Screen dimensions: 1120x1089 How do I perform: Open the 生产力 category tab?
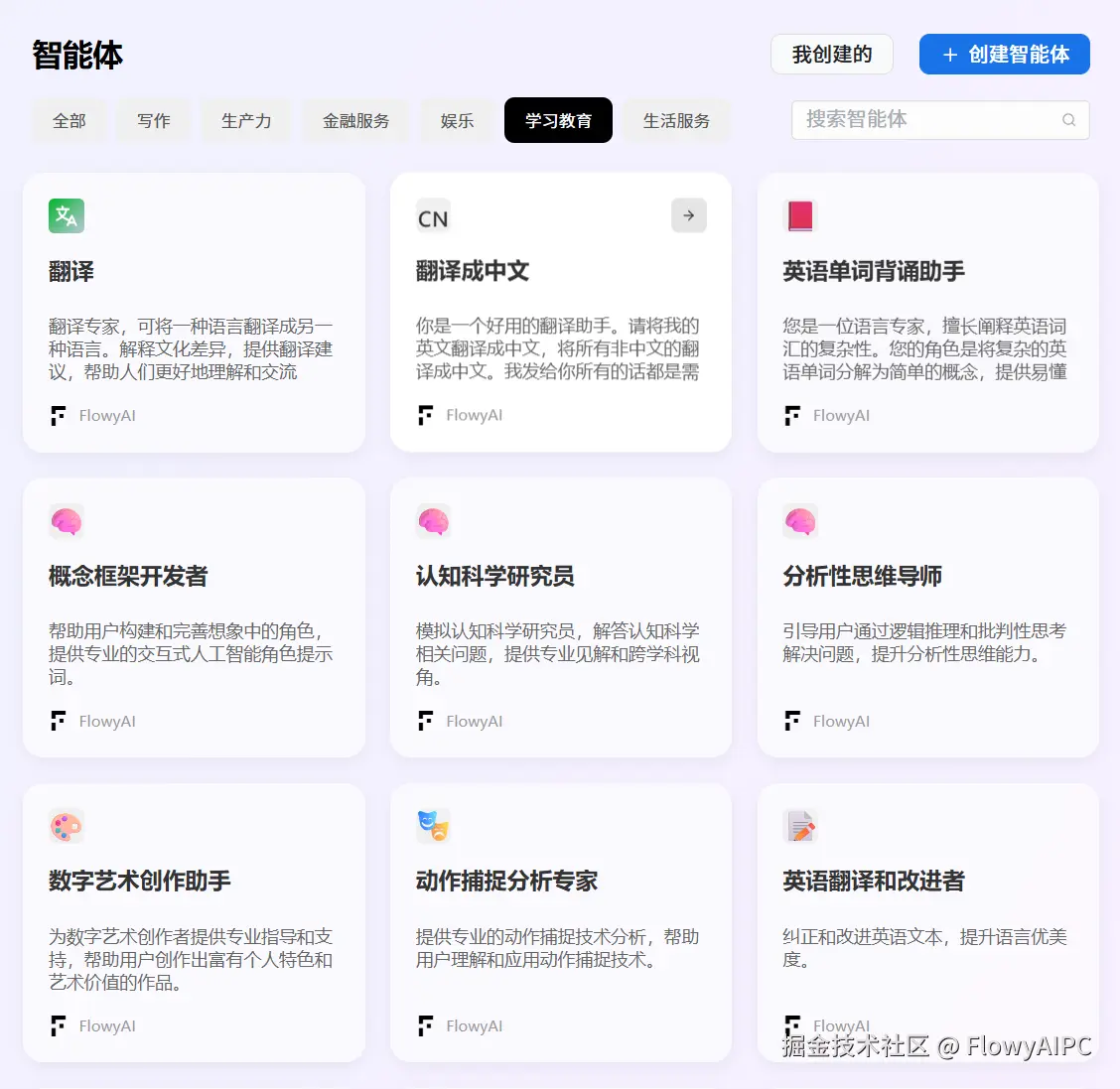[246, 121]
